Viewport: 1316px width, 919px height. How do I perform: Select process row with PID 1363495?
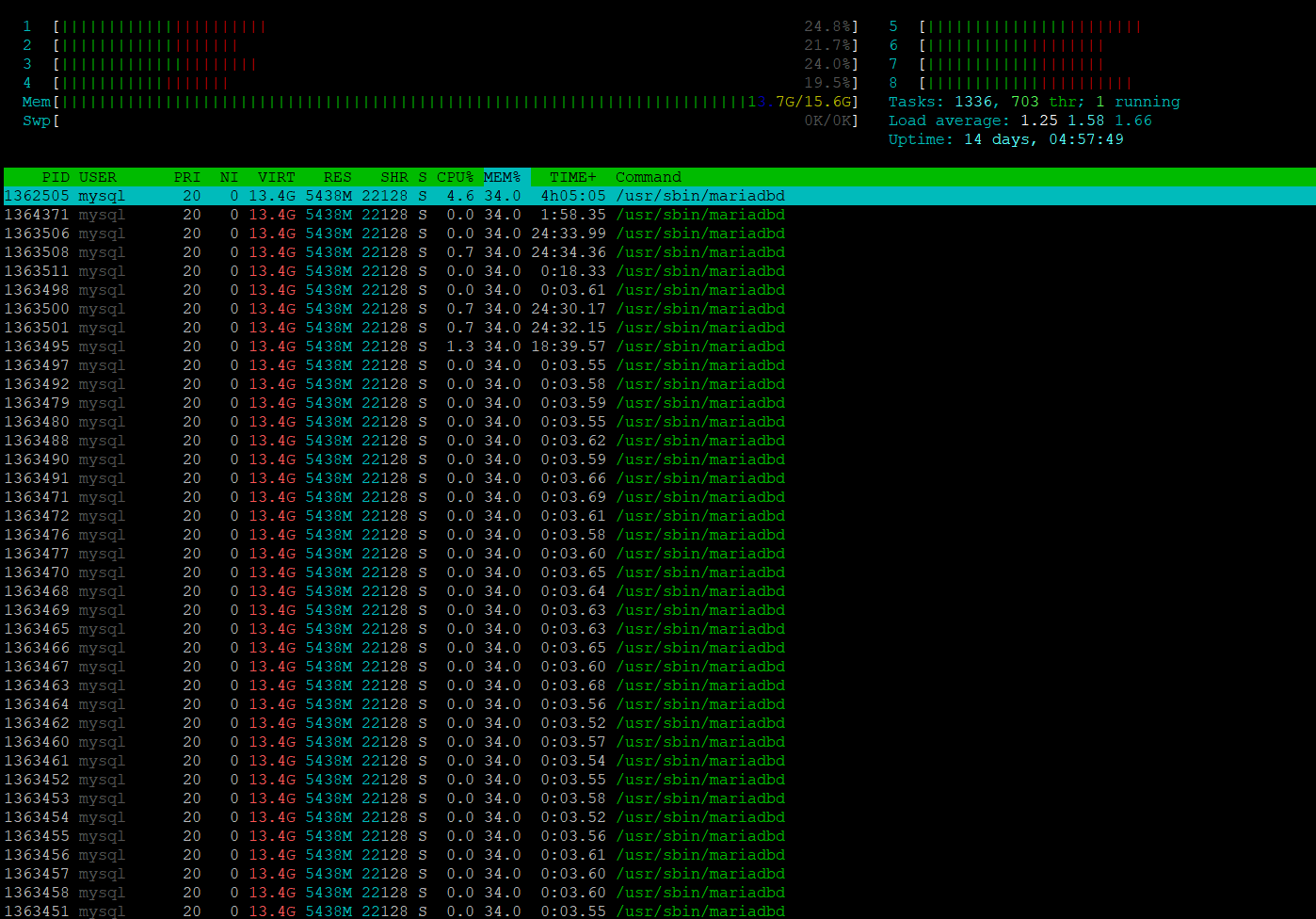pos(395,347)
